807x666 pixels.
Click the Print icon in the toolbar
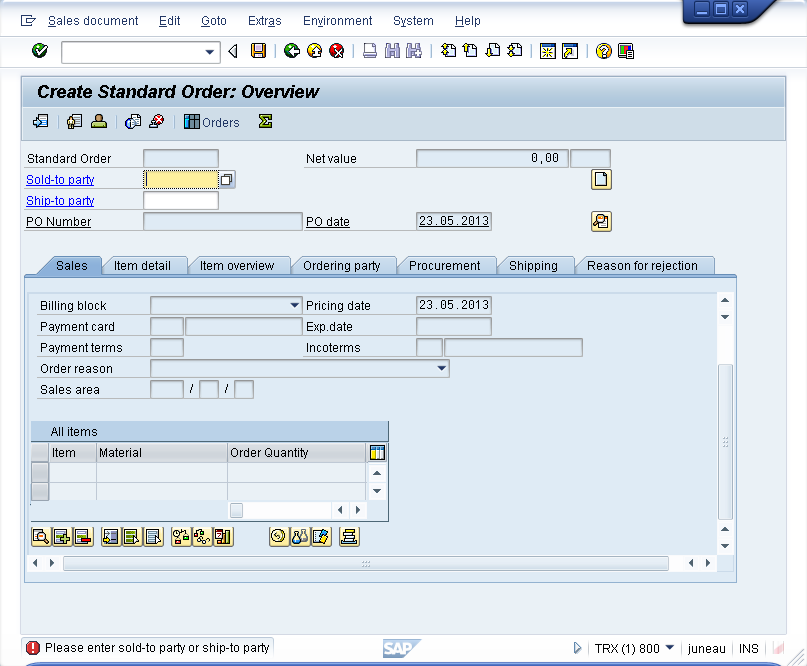tap(370, 50)
